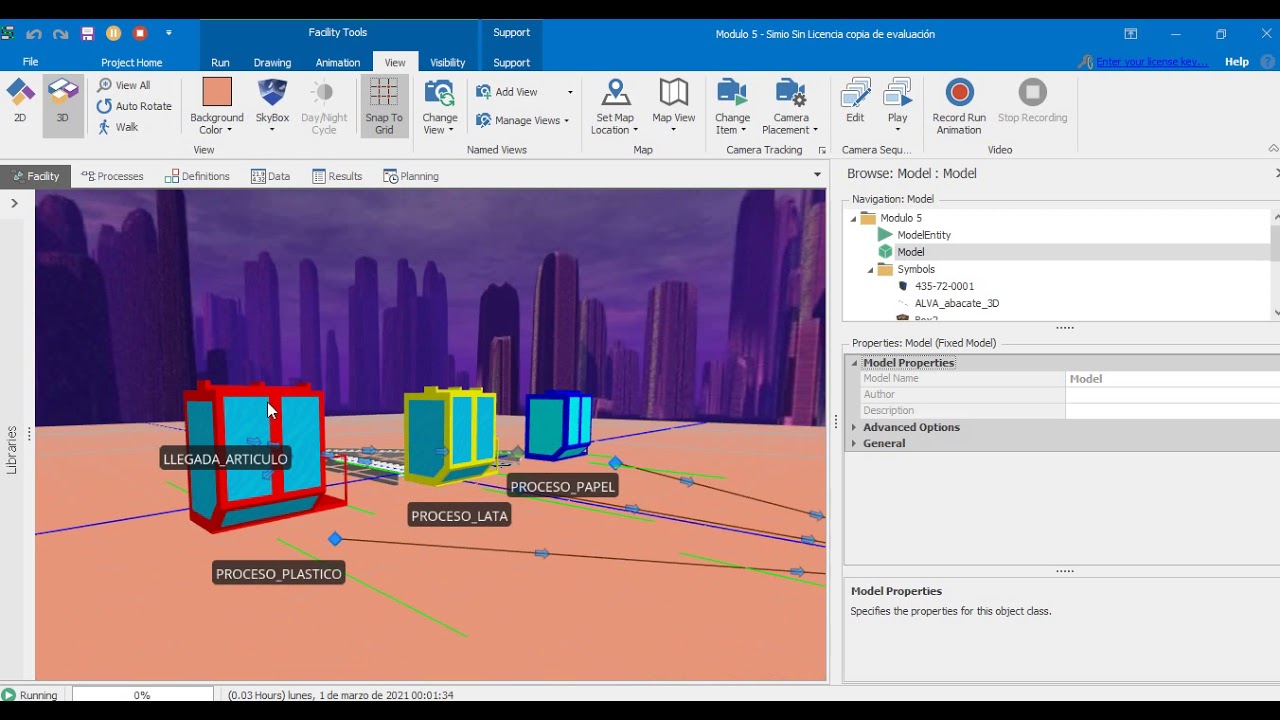
Task: Stop the simulation run
Action: [x=140, y=33]
